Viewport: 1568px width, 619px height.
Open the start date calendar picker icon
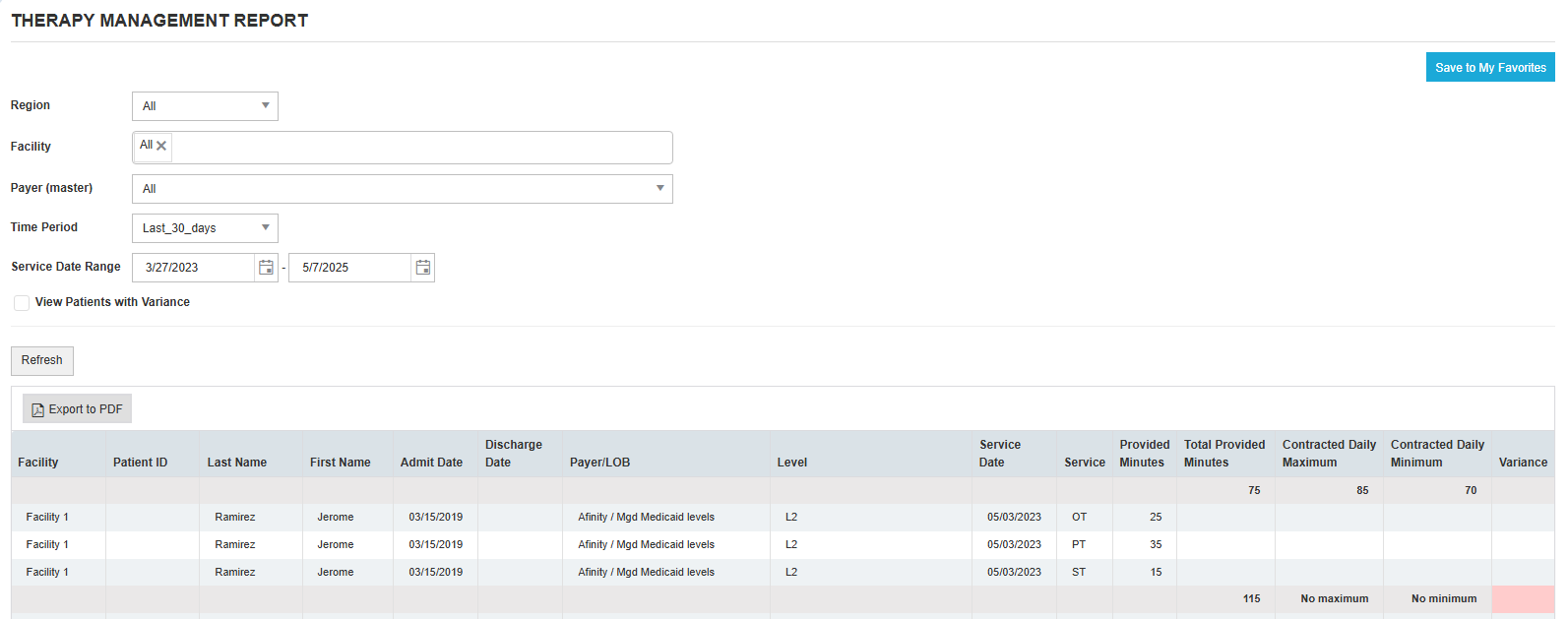266,268
